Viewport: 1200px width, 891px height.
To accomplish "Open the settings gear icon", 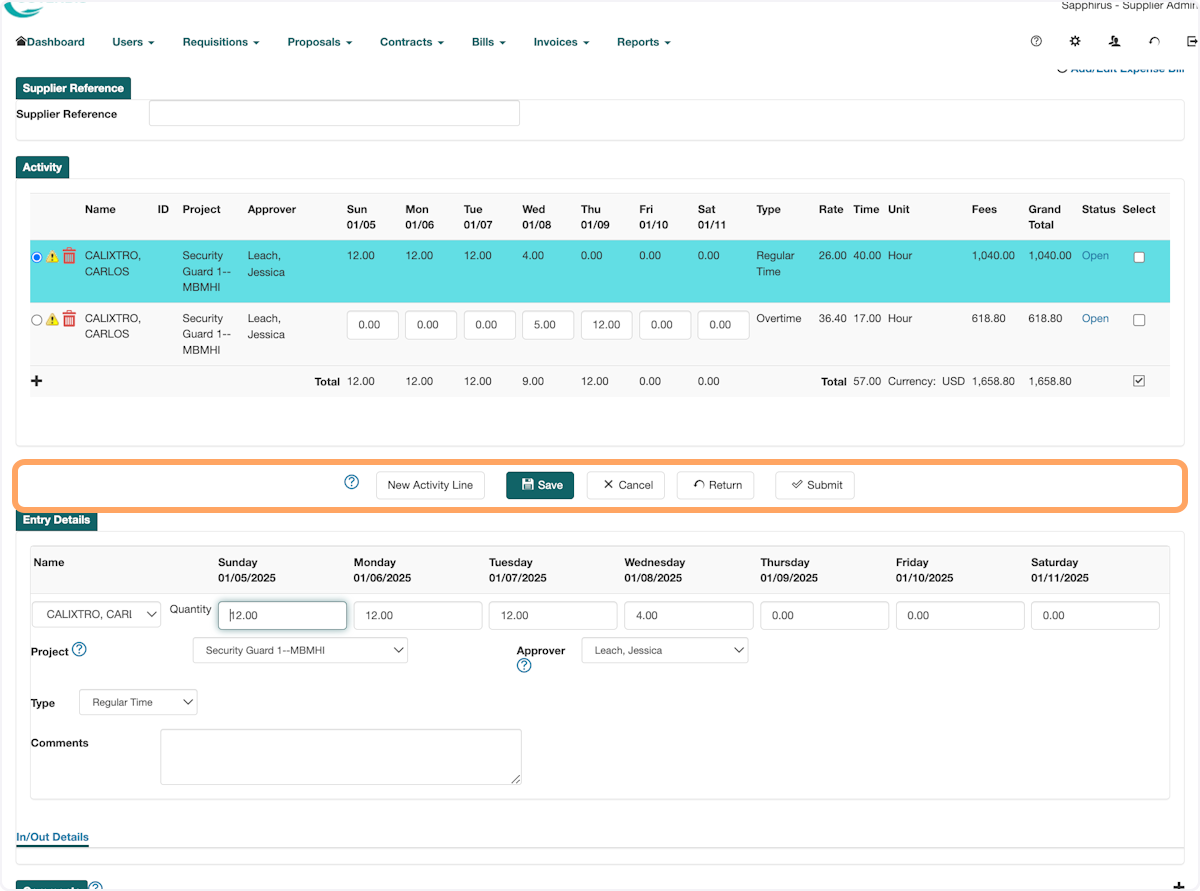I will click(1075, 42).
